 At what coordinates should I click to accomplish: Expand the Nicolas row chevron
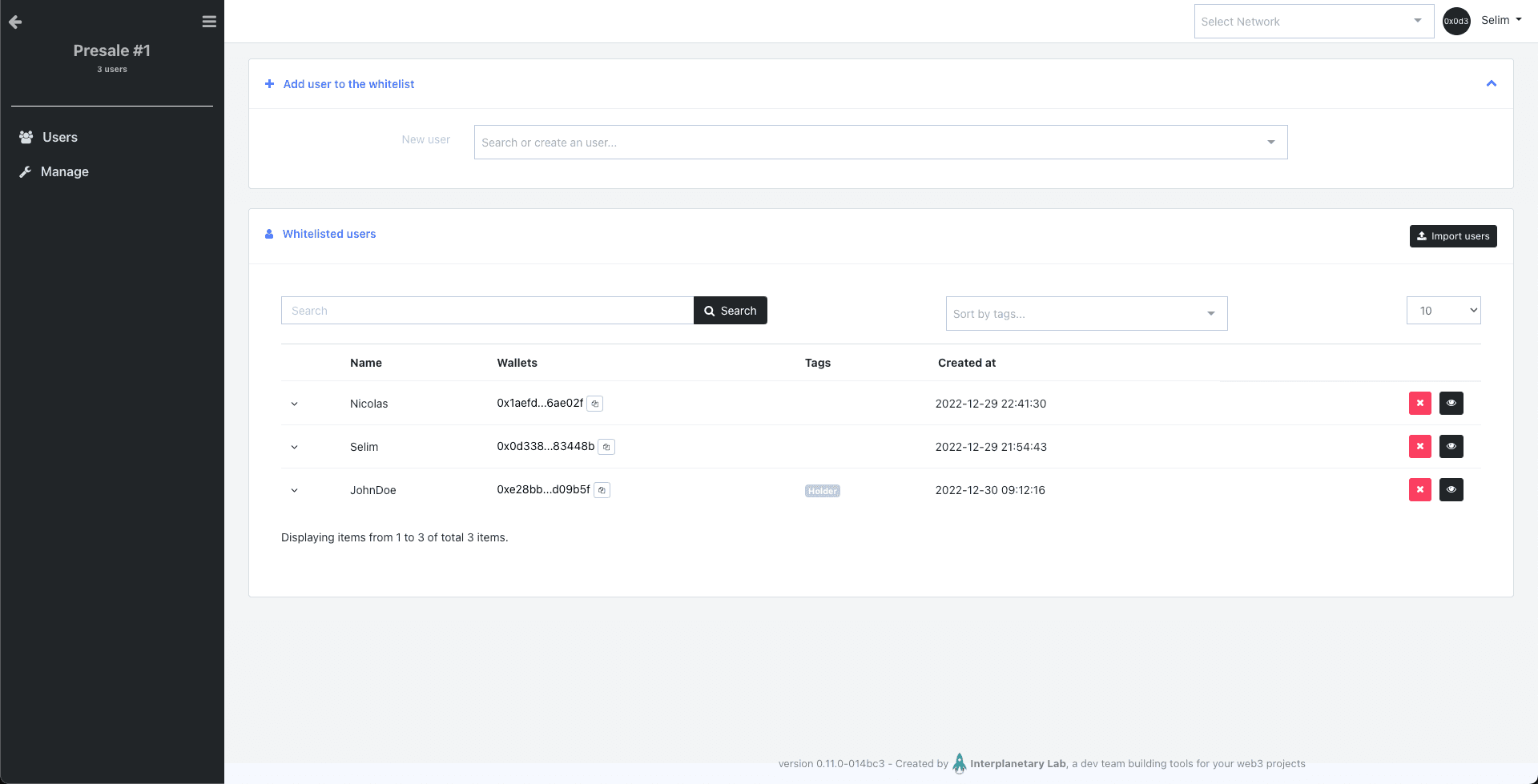[x=294, y=404]
